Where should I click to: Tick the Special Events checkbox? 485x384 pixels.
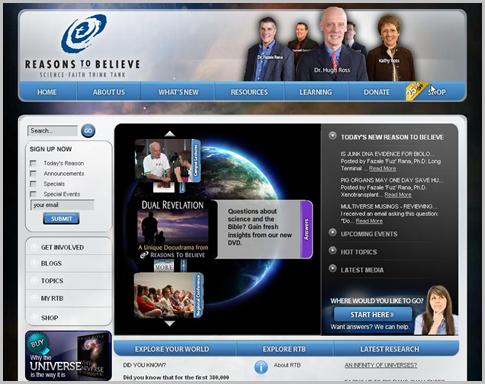pyautogui.click(x=33, y=194)
